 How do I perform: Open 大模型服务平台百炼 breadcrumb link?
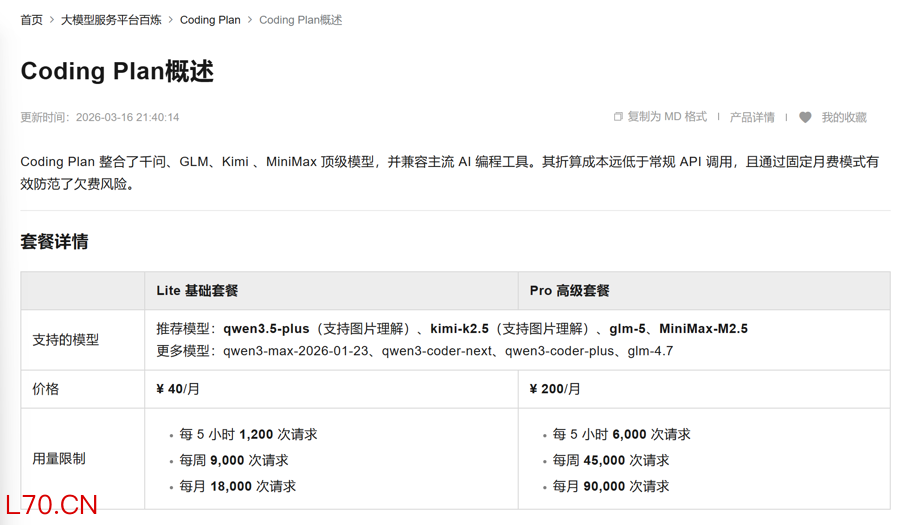point(111,20)
